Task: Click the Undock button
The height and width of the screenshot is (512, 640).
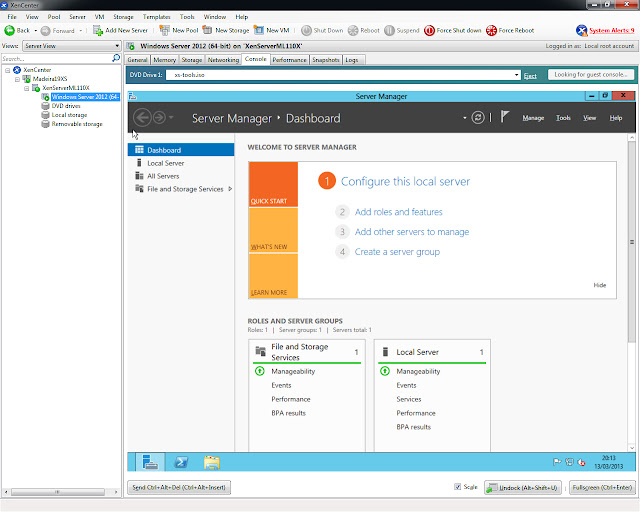Action: (x=523, y=488)
